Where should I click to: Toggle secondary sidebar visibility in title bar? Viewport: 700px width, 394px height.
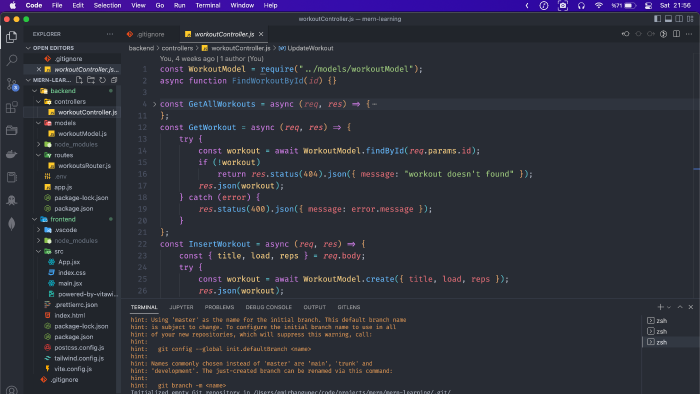tap(679, 19)
